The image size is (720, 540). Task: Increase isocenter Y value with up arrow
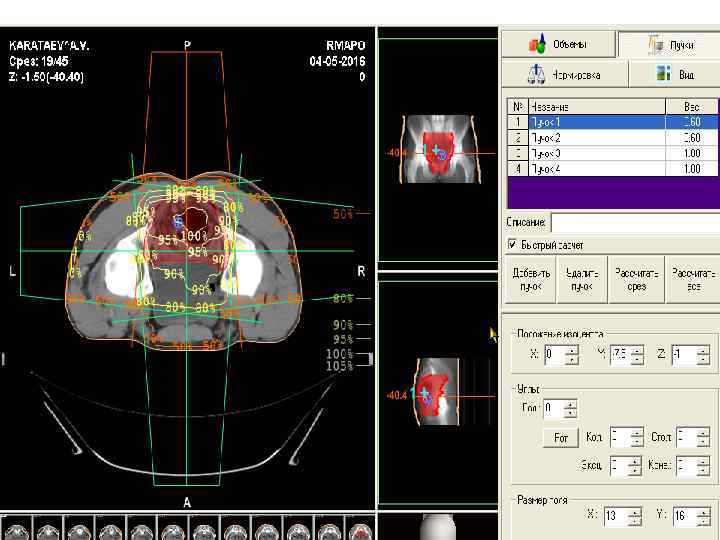(637, 351)
